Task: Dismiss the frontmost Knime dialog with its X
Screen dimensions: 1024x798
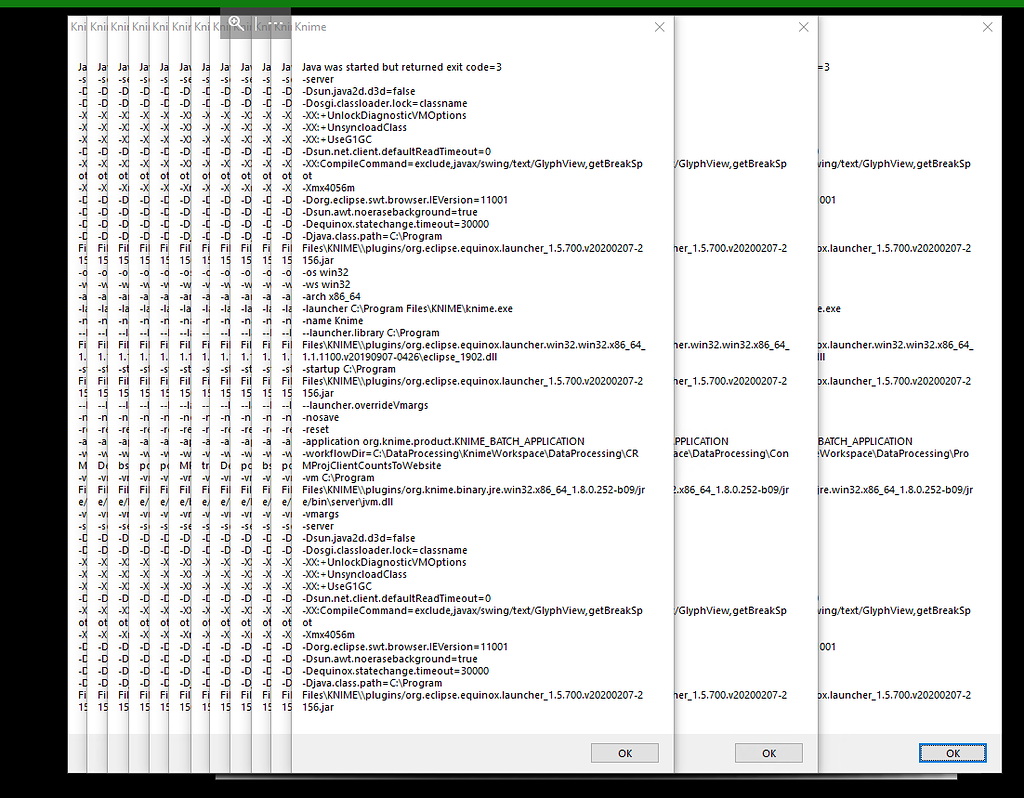Action: tap(659, 27)
